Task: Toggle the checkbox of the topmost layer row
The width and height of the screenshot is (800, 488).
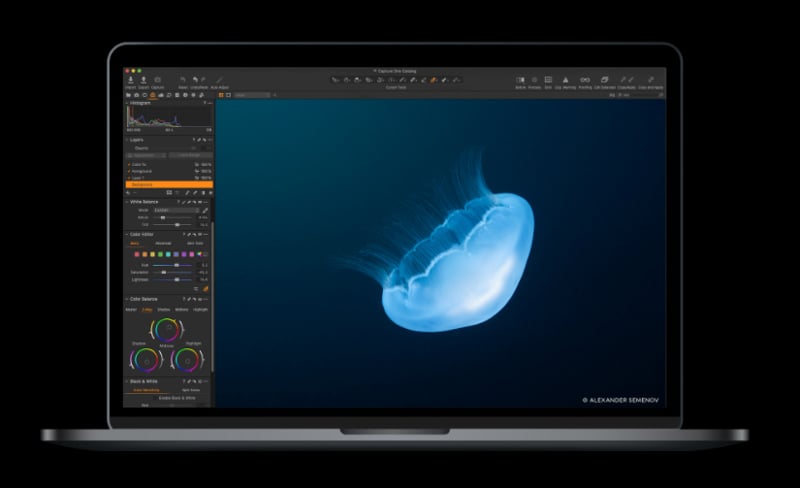Action: (129, 164)
